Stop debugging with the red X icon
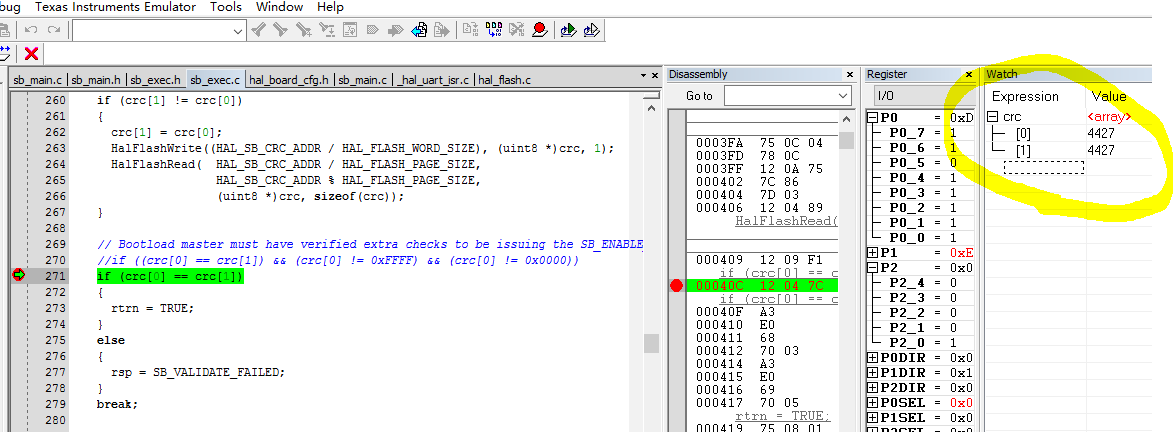Image resolution: width=1173 pixels, height=432 pixels. point(31,53)
